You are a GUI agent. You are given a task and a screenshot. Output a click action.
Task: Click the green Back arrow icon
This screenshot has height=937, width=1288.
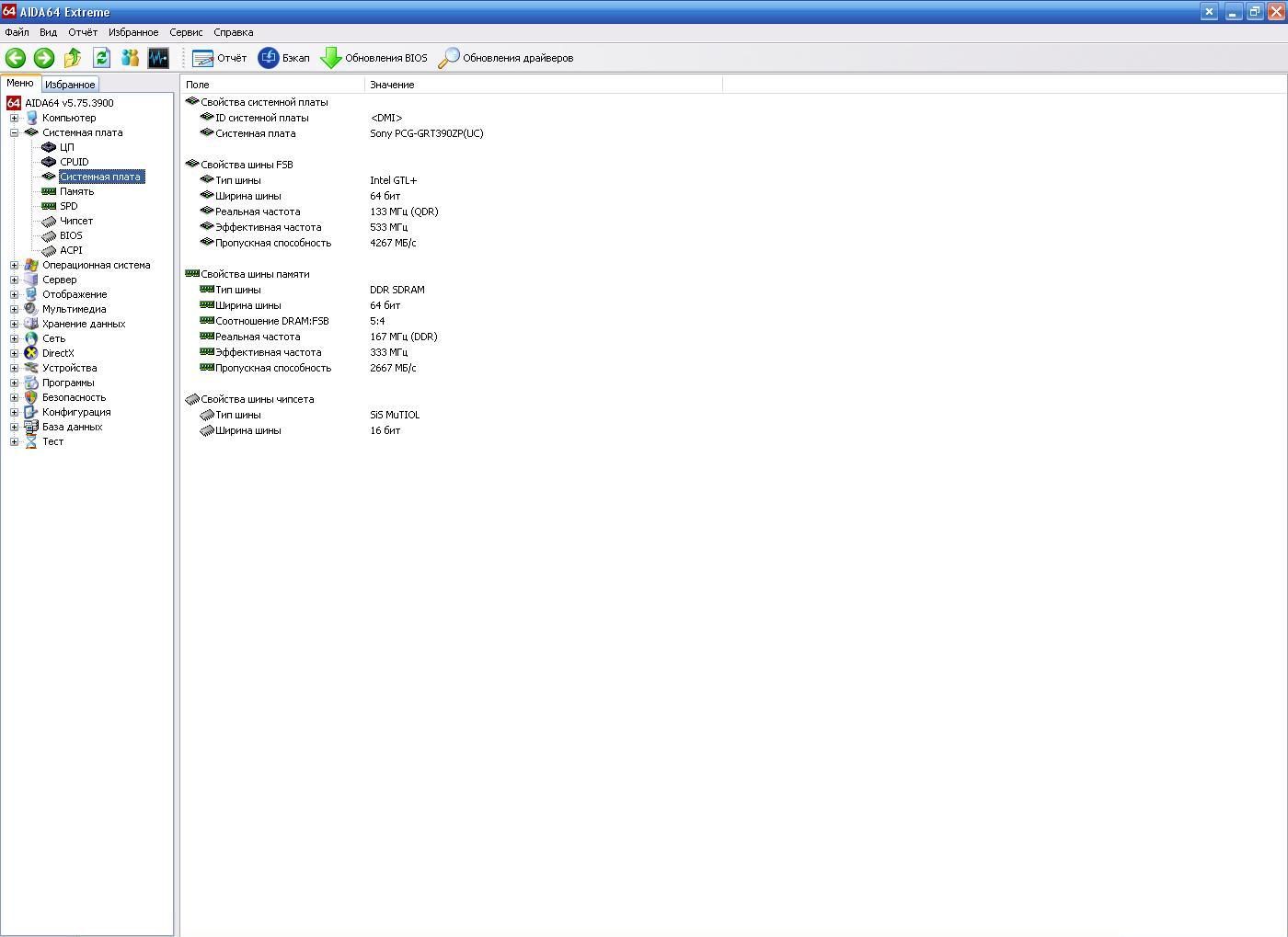(x=16, y=58)
